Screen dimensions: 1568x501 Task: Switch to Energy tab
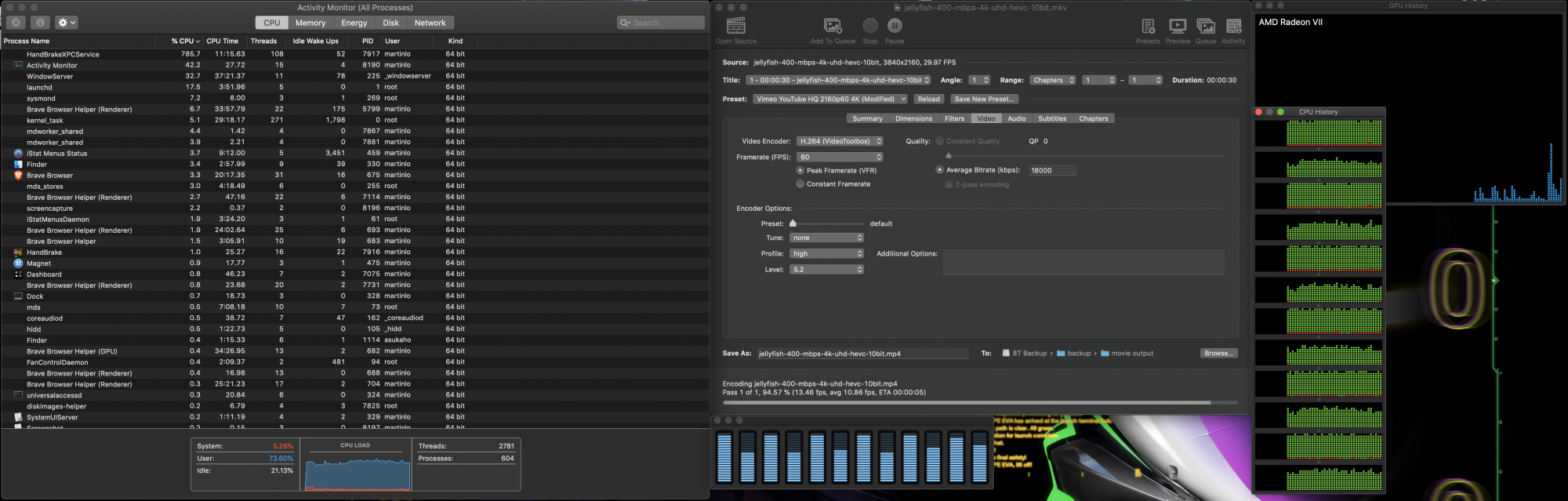tap(354, 23)
